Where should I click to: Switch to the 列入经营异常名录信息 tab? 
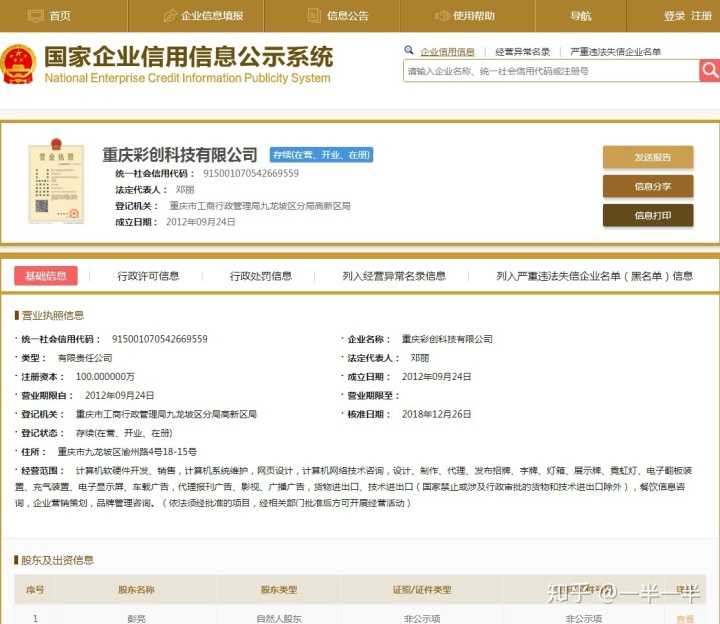[x=394, y=276]
